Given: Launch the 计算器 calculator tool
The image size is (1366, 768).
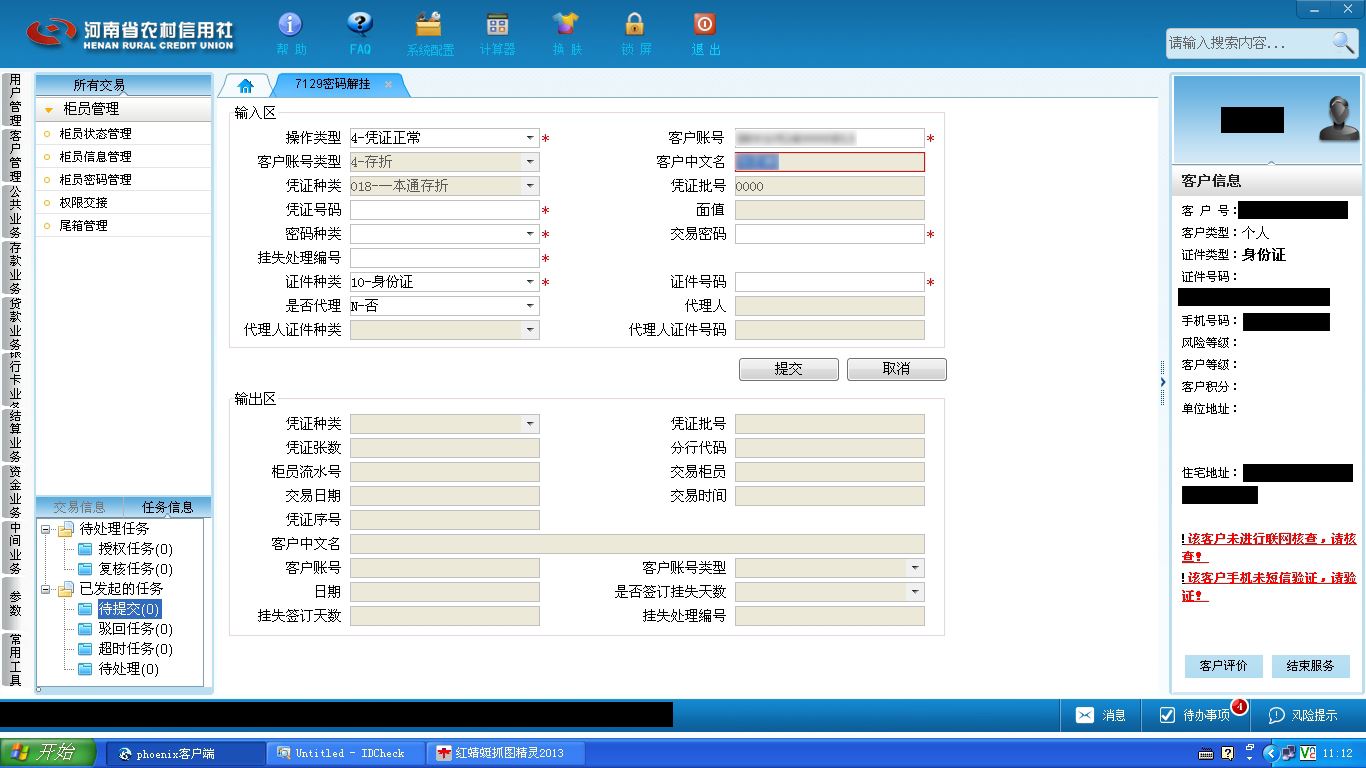Looking at the screenshot, I should click(497, 34).
